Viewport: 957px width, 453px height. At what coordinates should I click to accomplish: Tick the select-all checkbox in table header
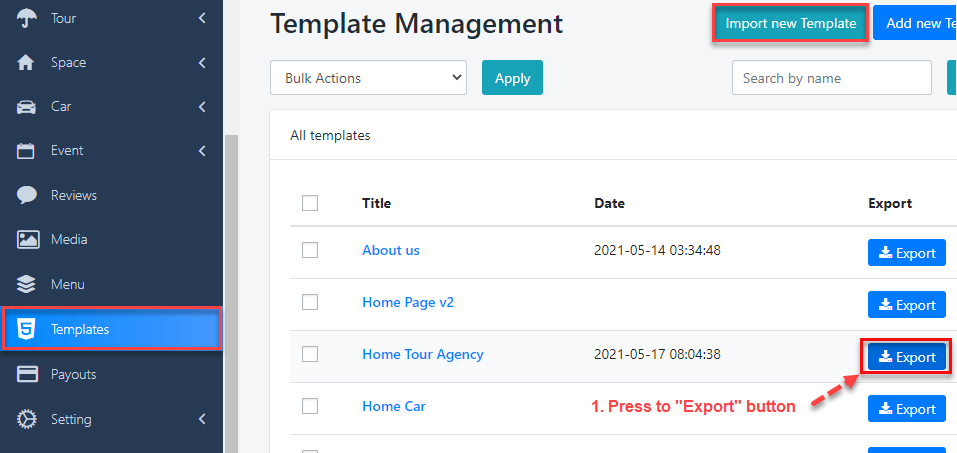(310, 203)
